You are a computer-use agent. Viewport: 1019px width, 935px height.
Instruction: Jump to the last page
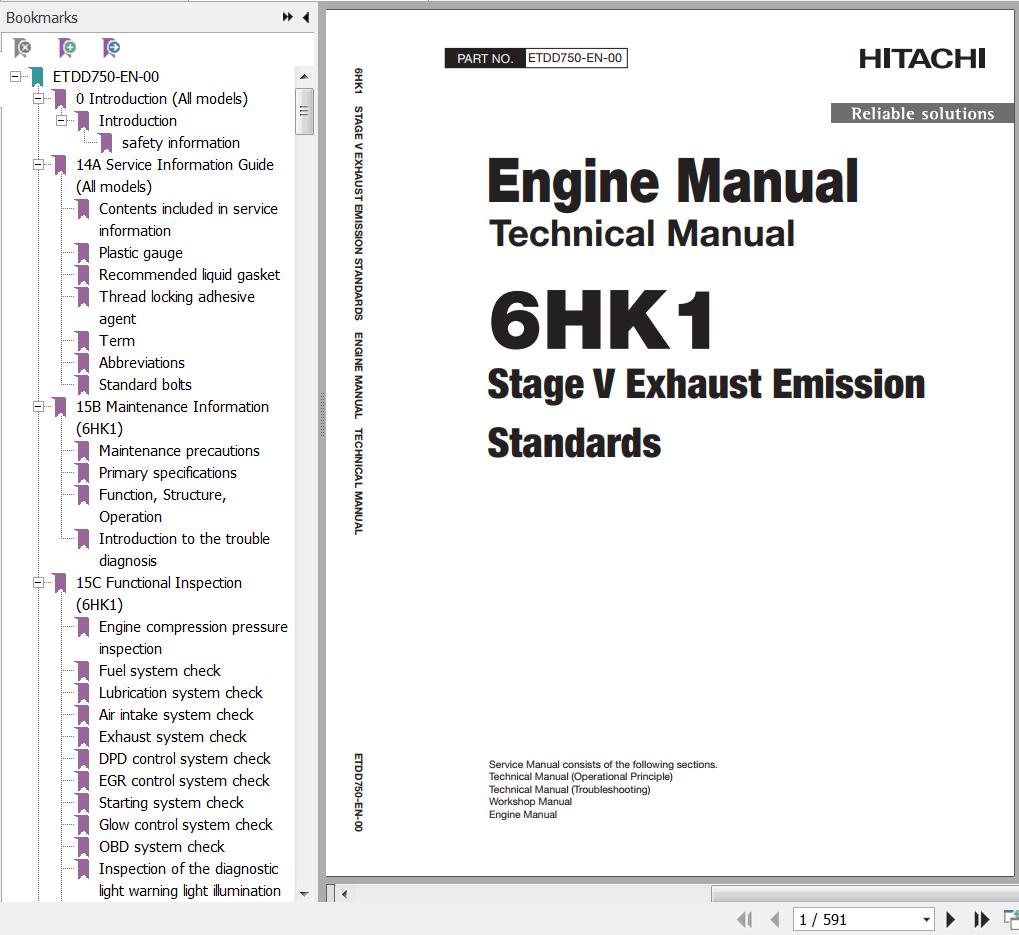(981, 919)
